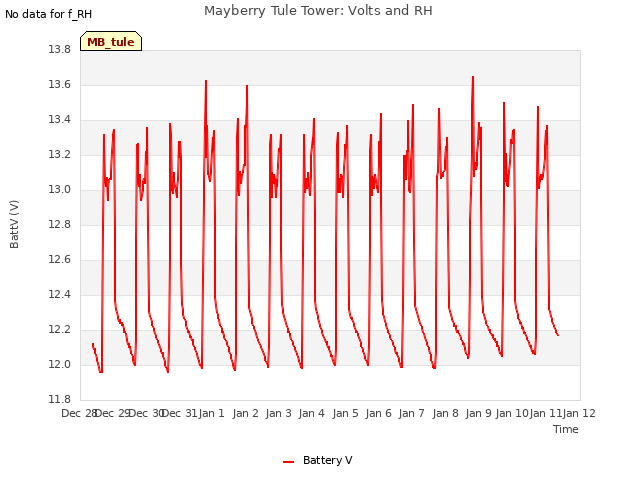Click the Jan 2 x-axis tick label

click(x=245, y=413)
